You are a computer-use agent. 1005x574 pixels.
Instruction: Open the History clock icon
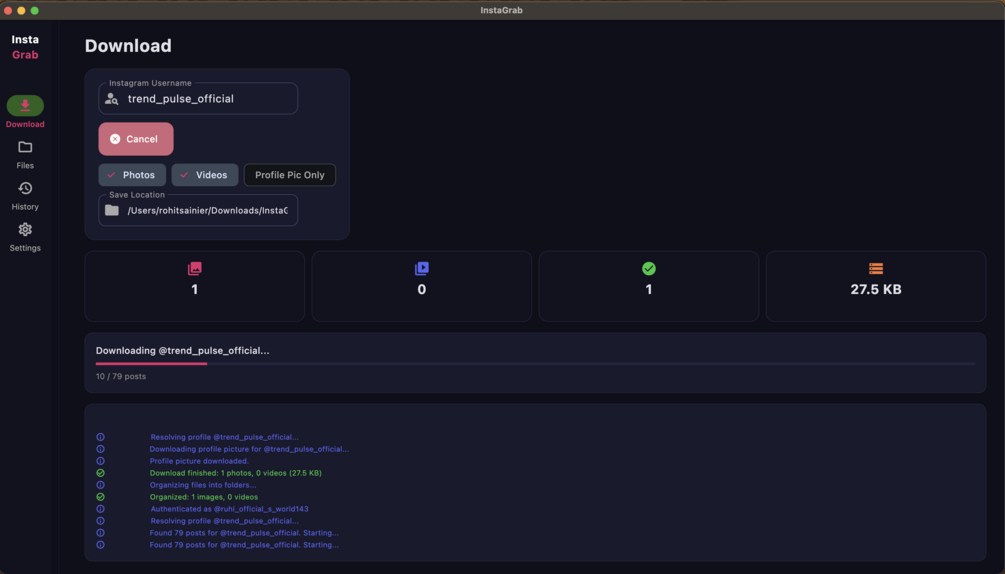[x=25, y=188]
